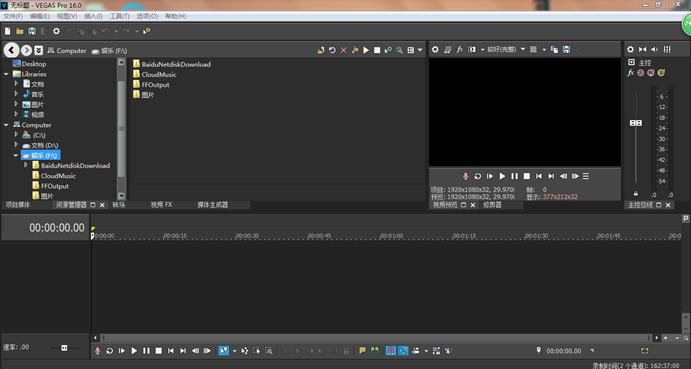Toggle the fader lock under master fader
This screenshot has height=369, width=691.
click(x=635, y=194)
